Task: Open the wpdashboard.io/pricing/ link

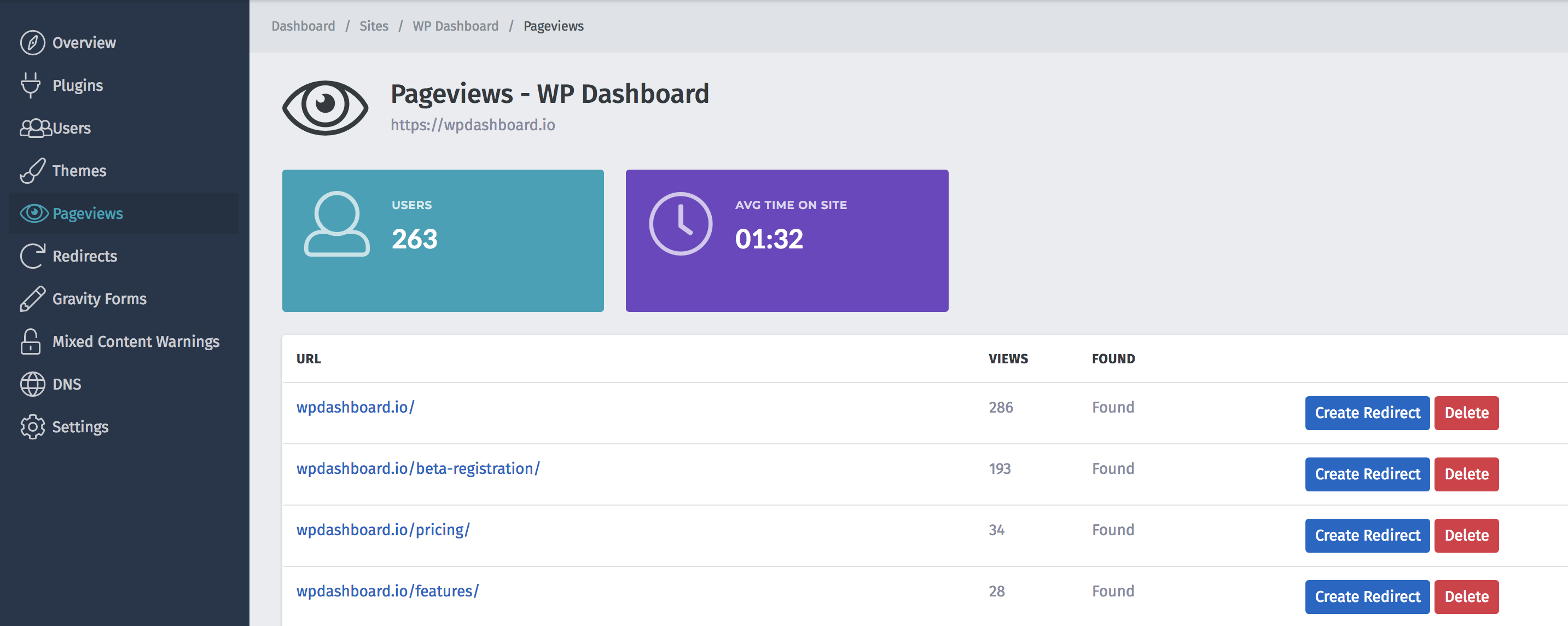Action: (x=383, y=530)
